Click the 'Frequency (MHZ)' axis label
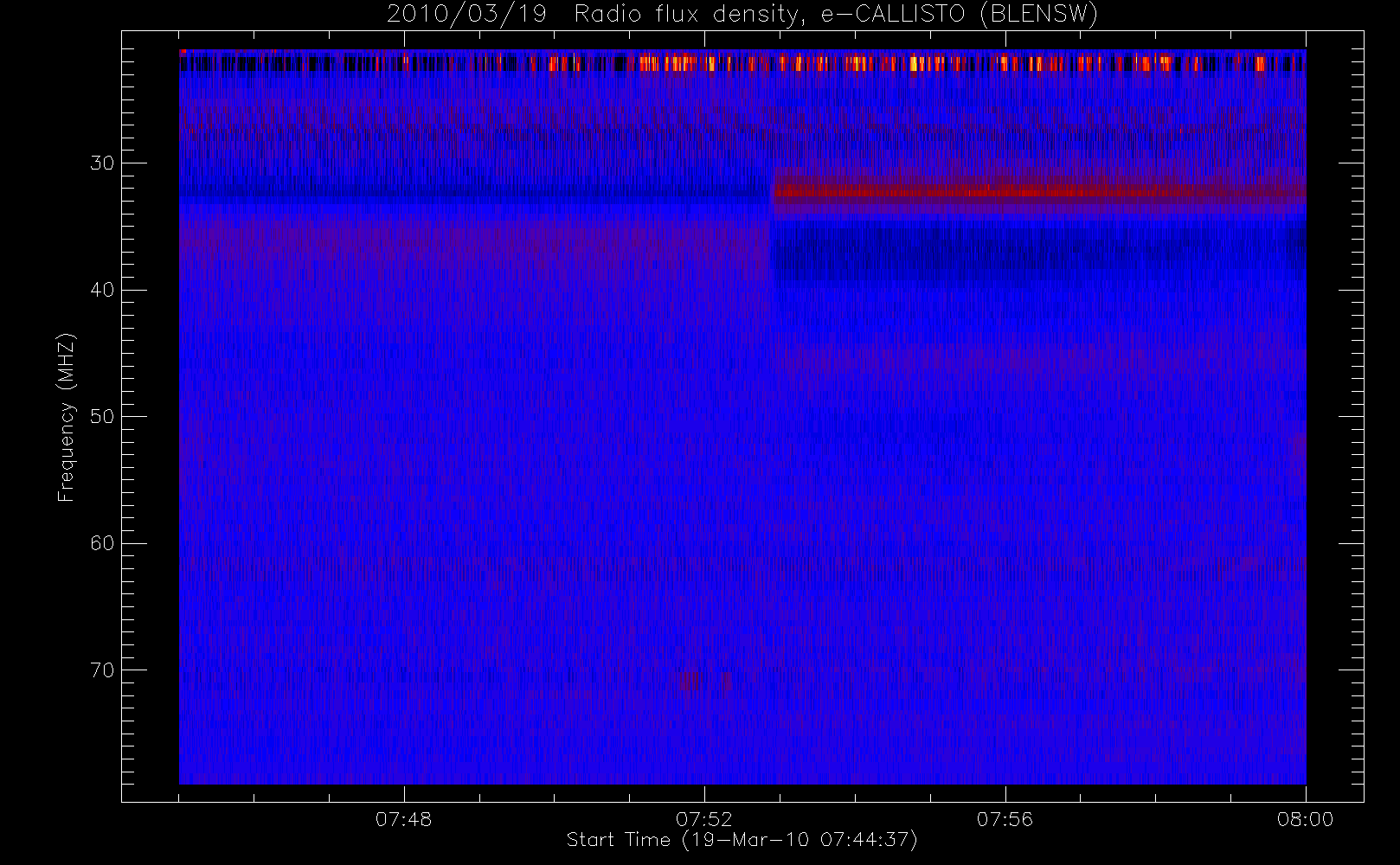Image resolution: width=1400 pixels, height=865 pixels. pos(66,417)
